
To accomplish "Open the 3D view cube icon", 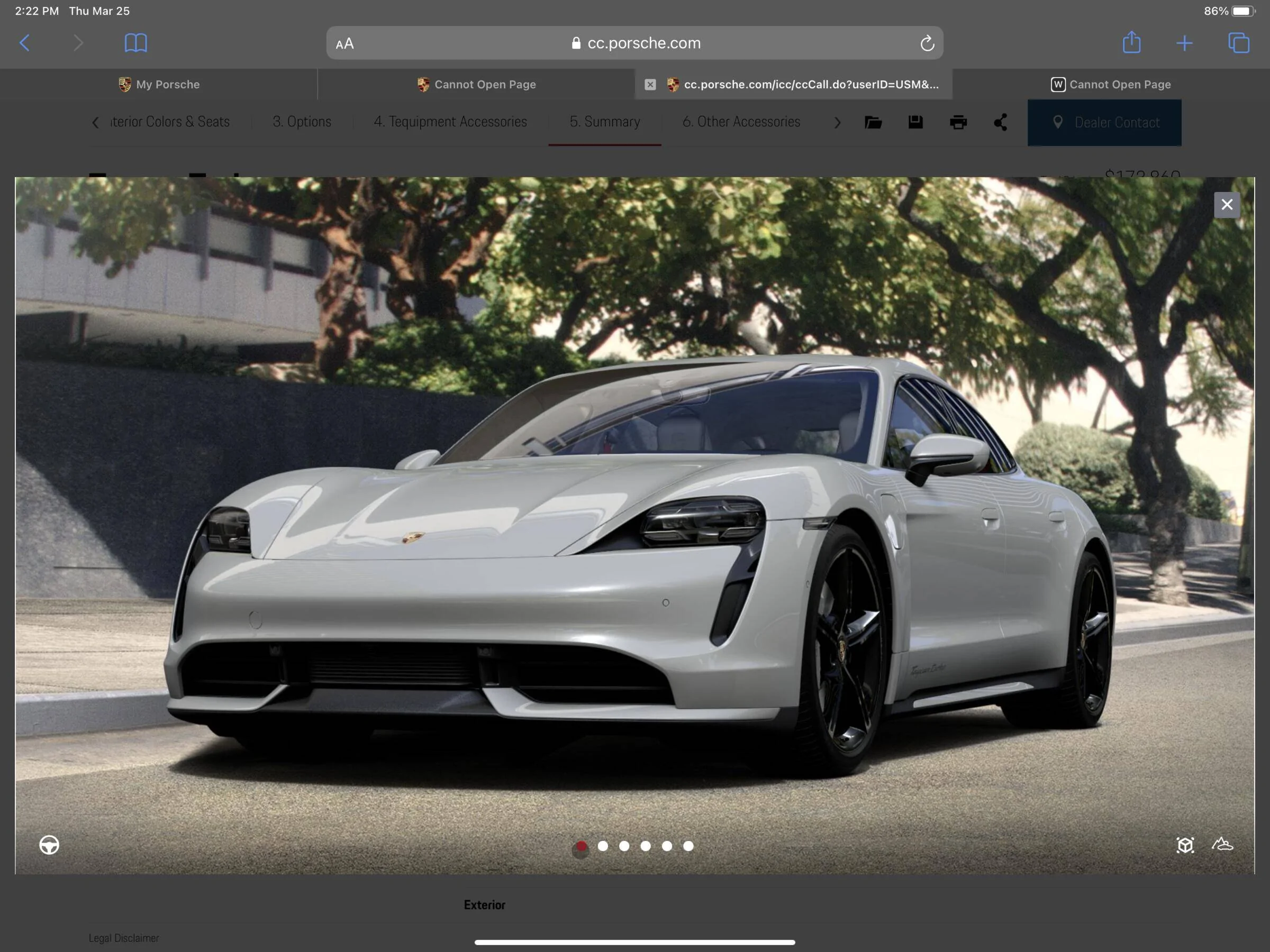I will point(1185,845).
